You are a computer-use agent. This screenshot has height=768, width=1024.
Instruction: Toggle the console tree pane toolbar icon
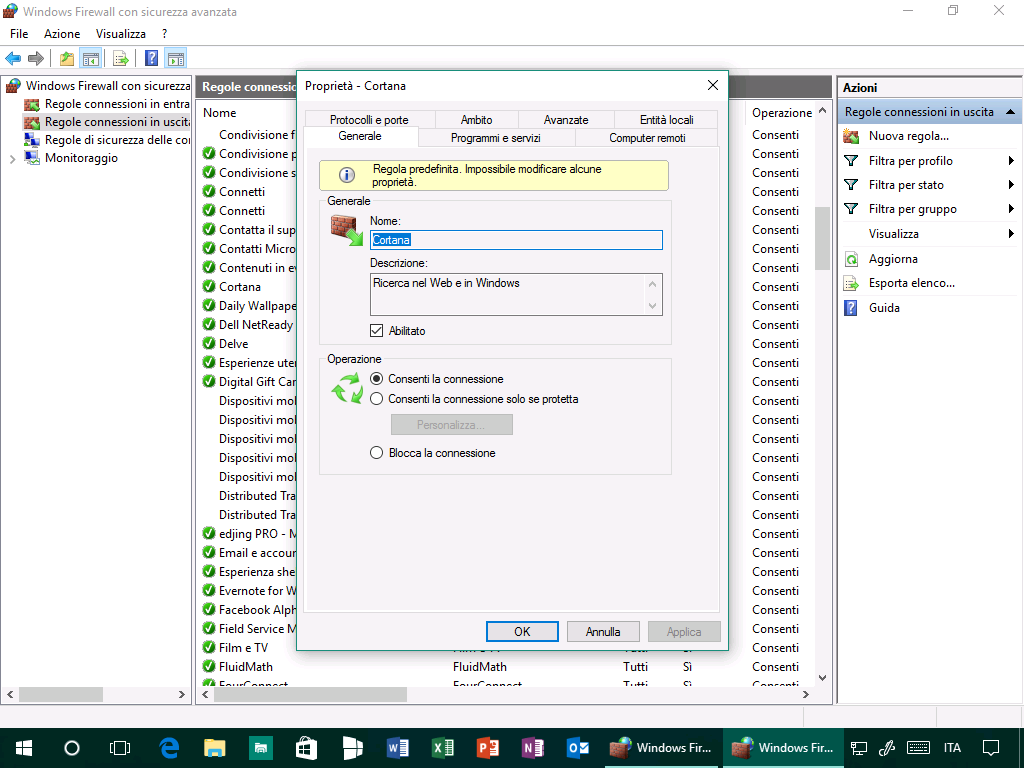pyautogui.click(x=90, y=59)
